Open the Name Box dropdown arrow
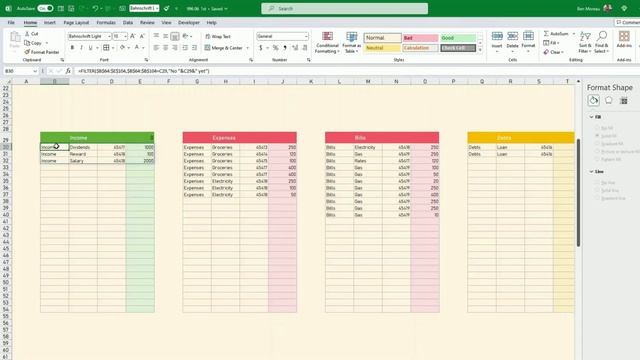The height and width of the screenshot is (360, 640). click(x=35, y=71)
